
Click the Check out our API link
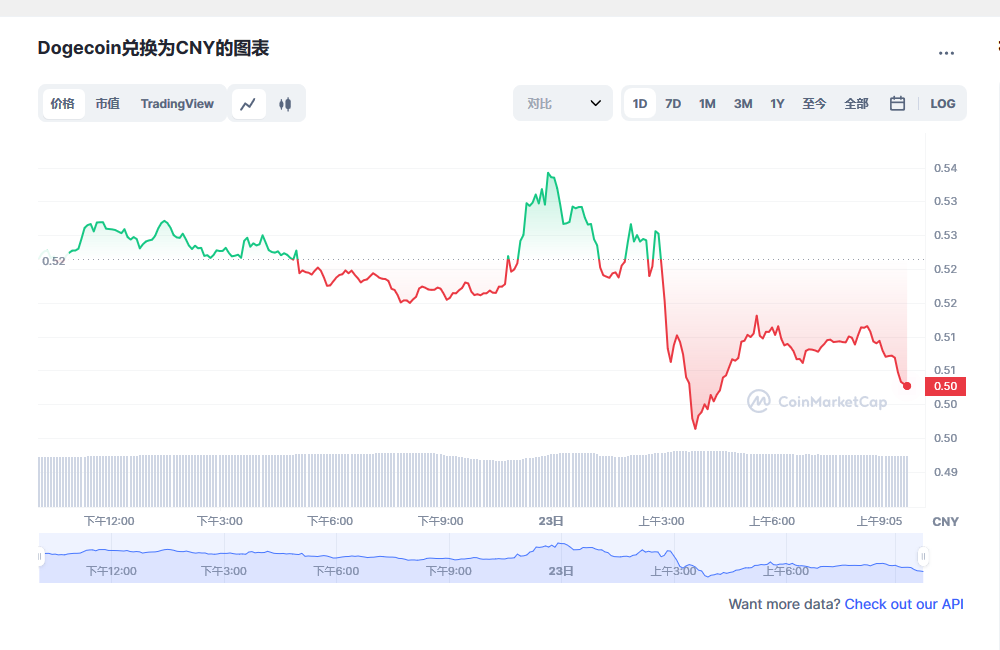[903, 604]
